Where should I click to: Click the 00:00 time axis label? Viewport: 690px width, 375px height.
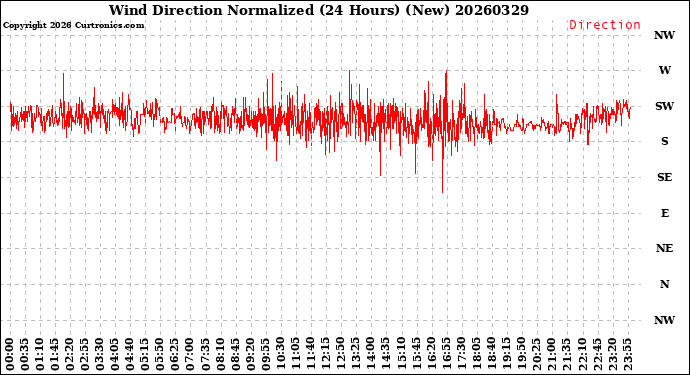10,354
